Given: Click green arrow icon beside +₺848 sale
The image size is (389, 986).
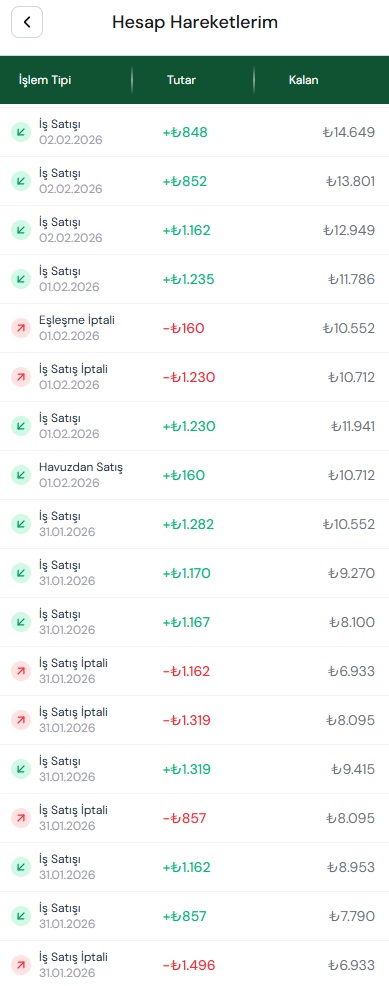Looking at the screenshot, I should tap(21, 132).
